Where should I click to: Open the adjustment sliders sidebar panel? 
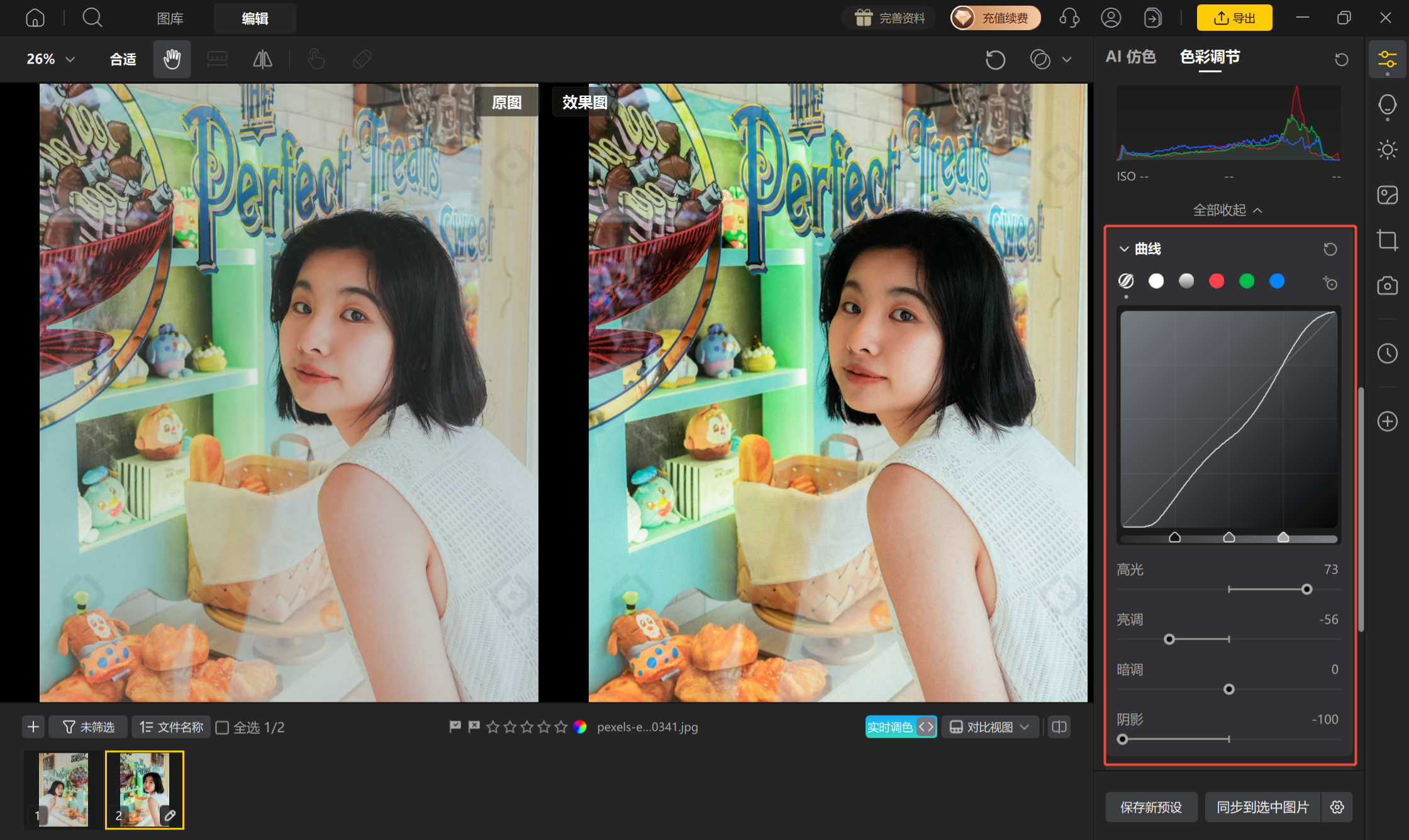click(1387, 60)
